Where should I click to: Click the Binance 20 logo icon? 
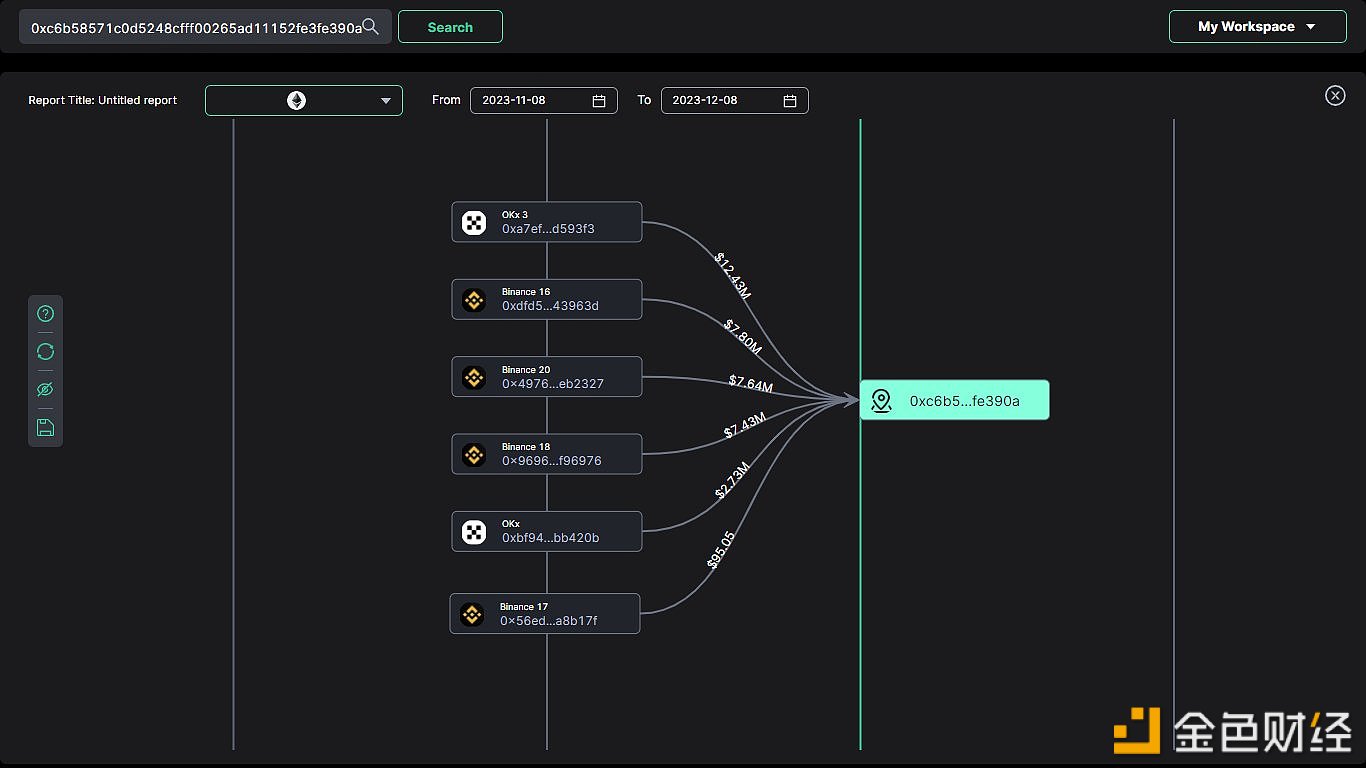(474, 377)
